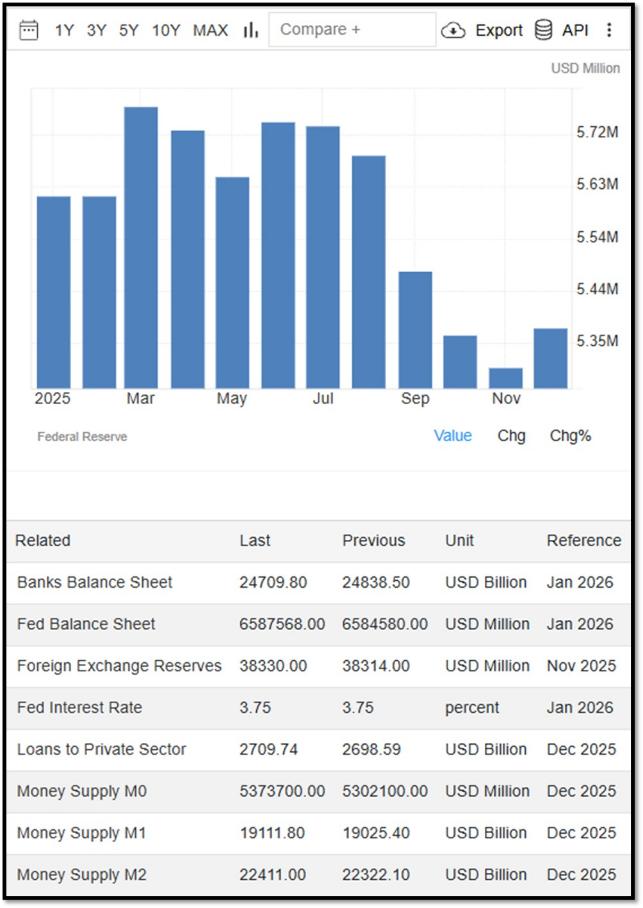Click the API database icon
This screenshot has width=643, height=908.
pyautogui.click(x=543, y=30)
